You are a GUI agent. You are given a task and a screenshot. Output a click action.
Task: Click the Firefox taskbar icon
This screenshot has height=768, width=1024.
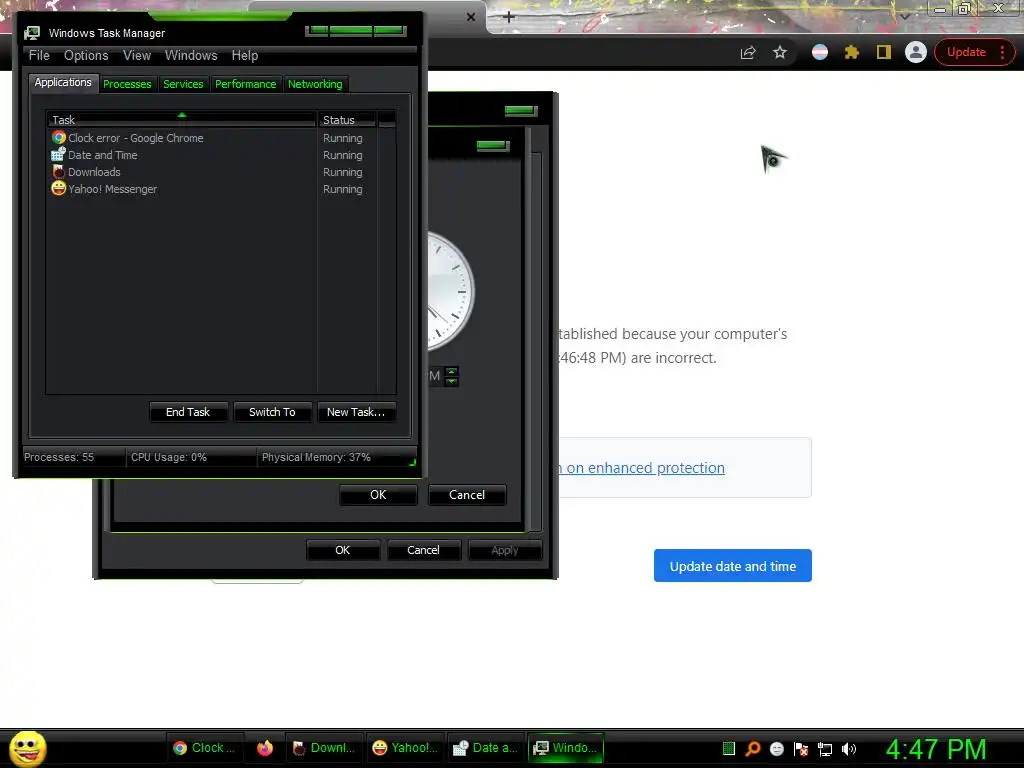pyautogui.click(x=264, y=748)
